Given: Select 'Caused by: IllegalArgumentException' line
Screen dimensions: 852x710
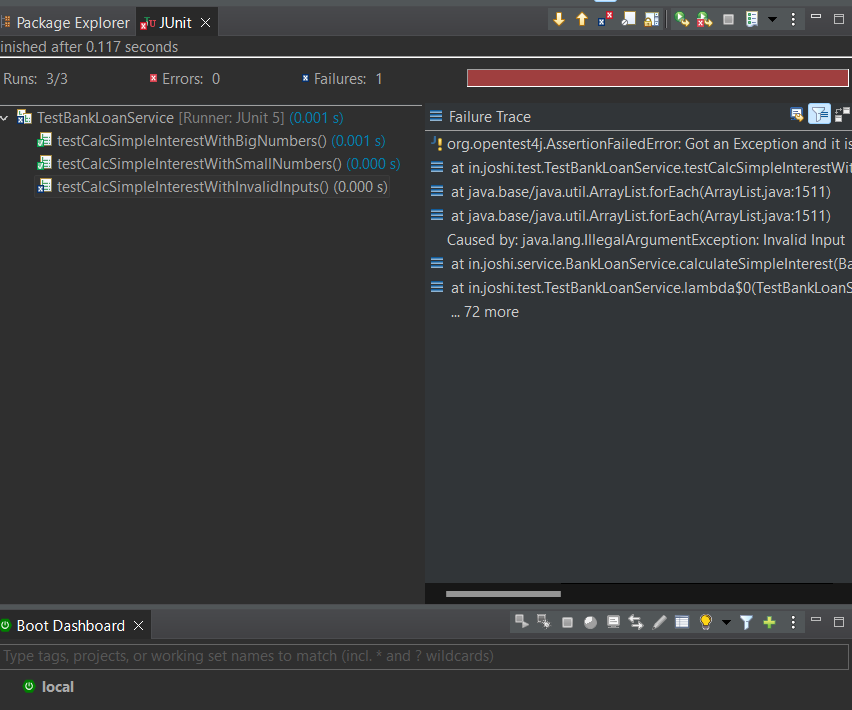Looking at the screenshot, I should pos(646,240).
